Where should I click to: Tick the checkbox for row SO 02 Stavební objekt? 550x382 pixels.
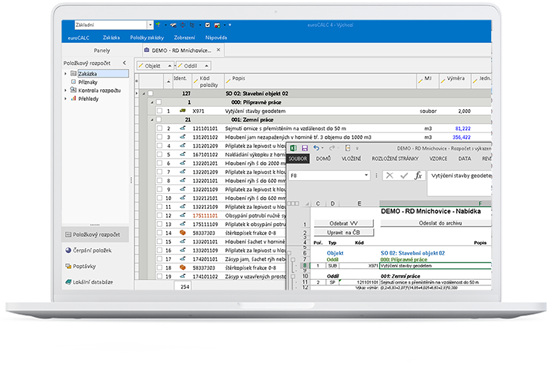(150, 93)
